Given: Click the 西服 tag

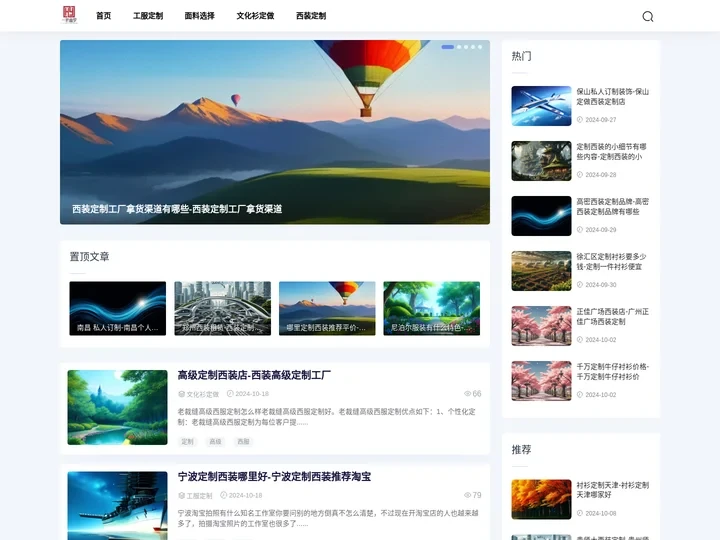Looking at the screenshot, I should click(243, 441).
